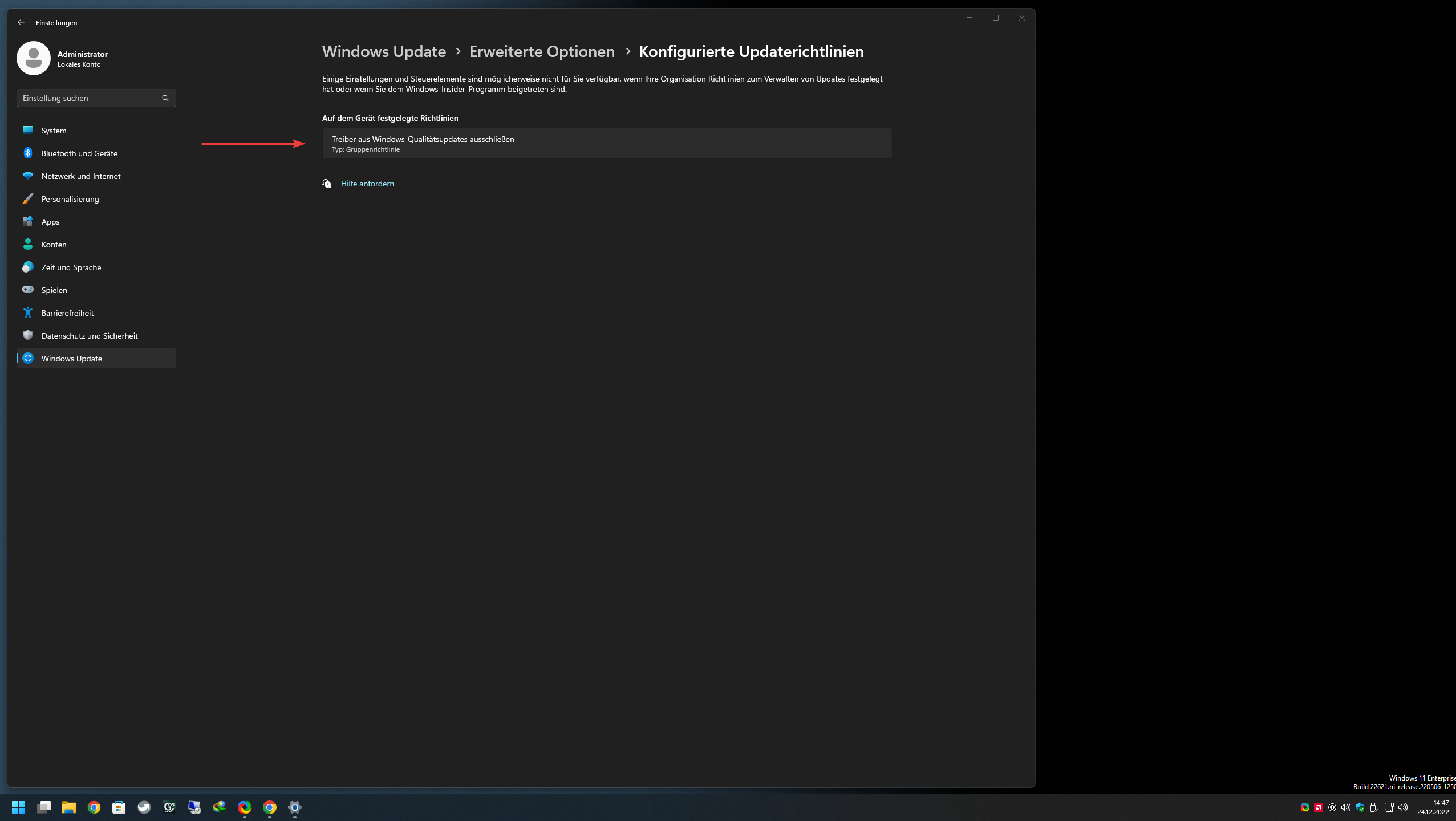Open System settings in sidebar

click(x=54, y=131)
